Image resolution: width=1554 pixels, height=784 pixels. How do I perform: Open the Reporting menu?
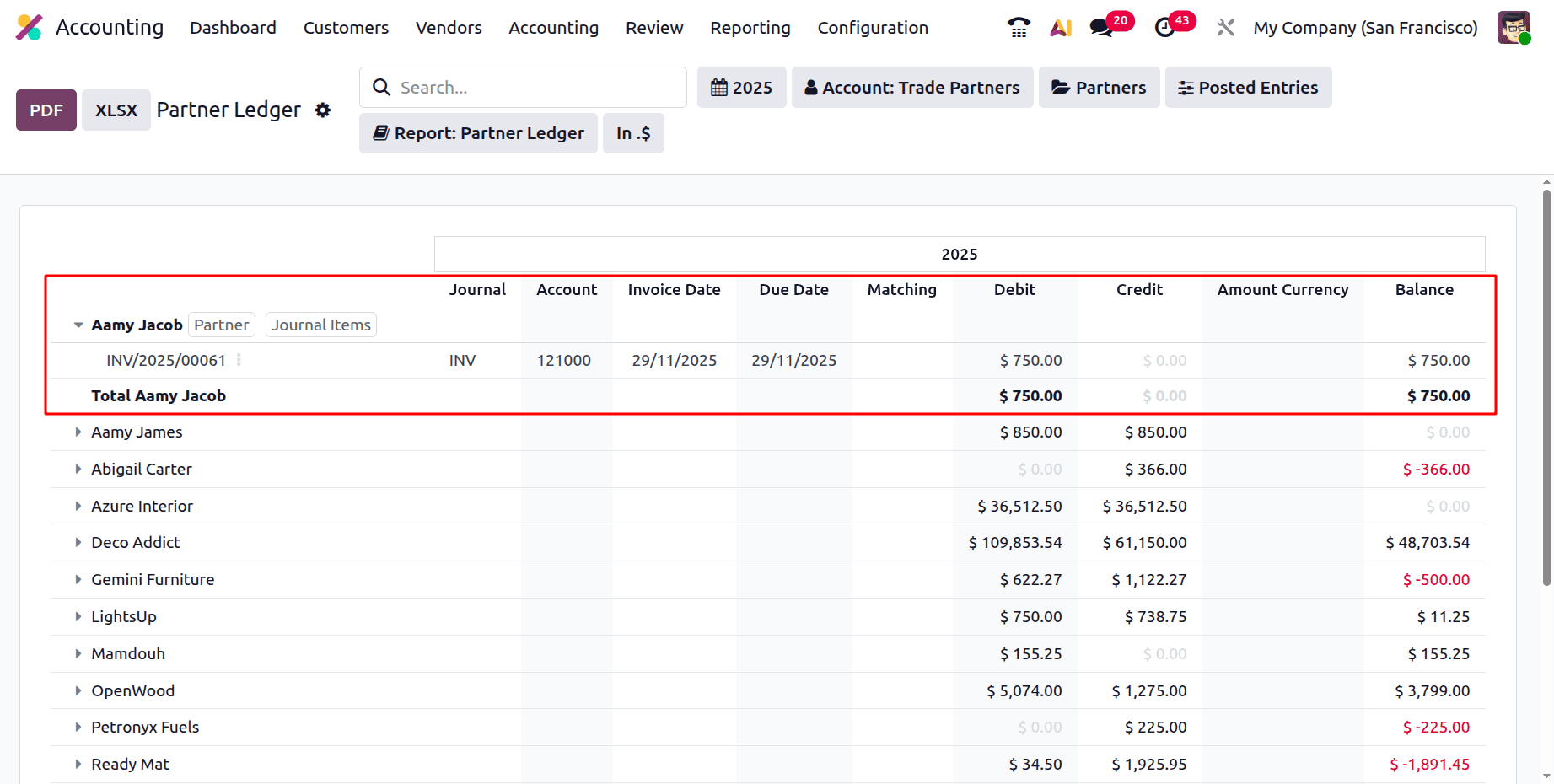(750, 28)
